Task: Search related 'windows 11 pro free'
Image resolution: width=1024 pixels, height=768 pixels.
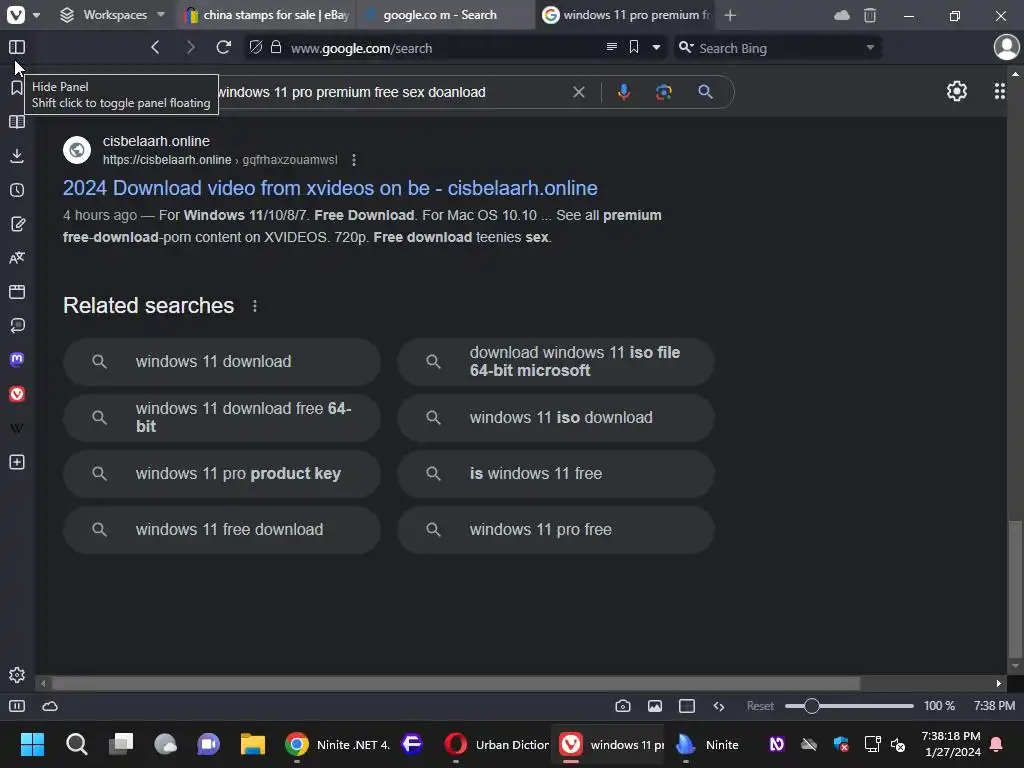Action: coord(556,530)
